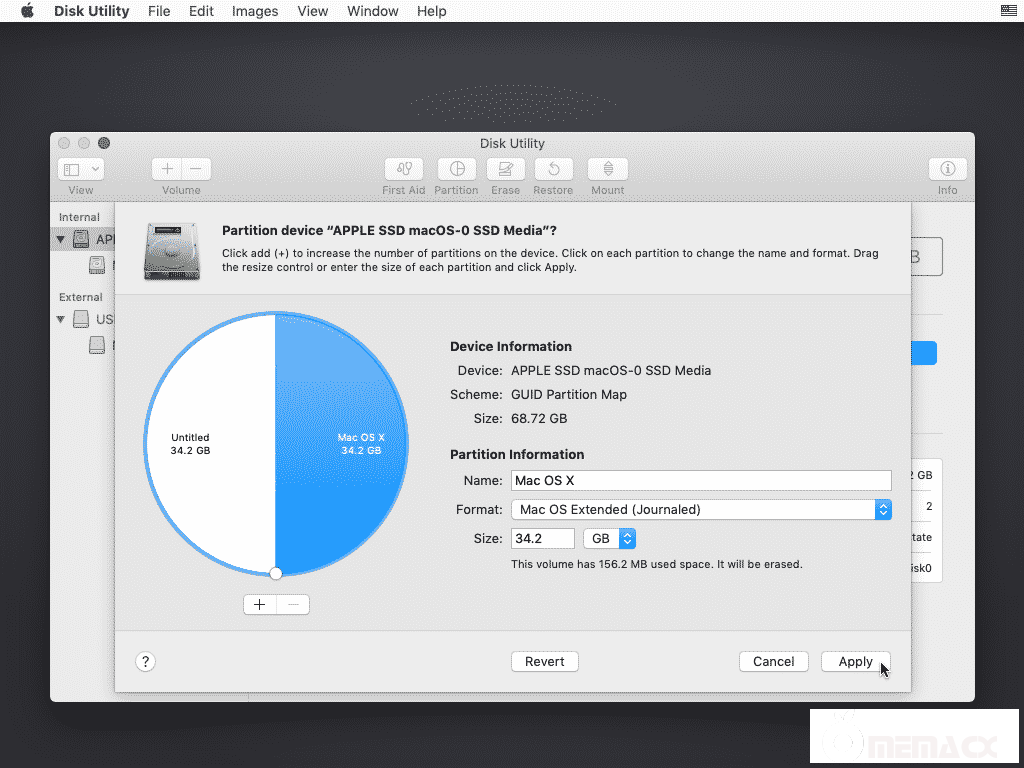This screenshot has width=1024, height=768.
Task: Click the First Aid toolbar icon
Action: [x=404, y=169]
